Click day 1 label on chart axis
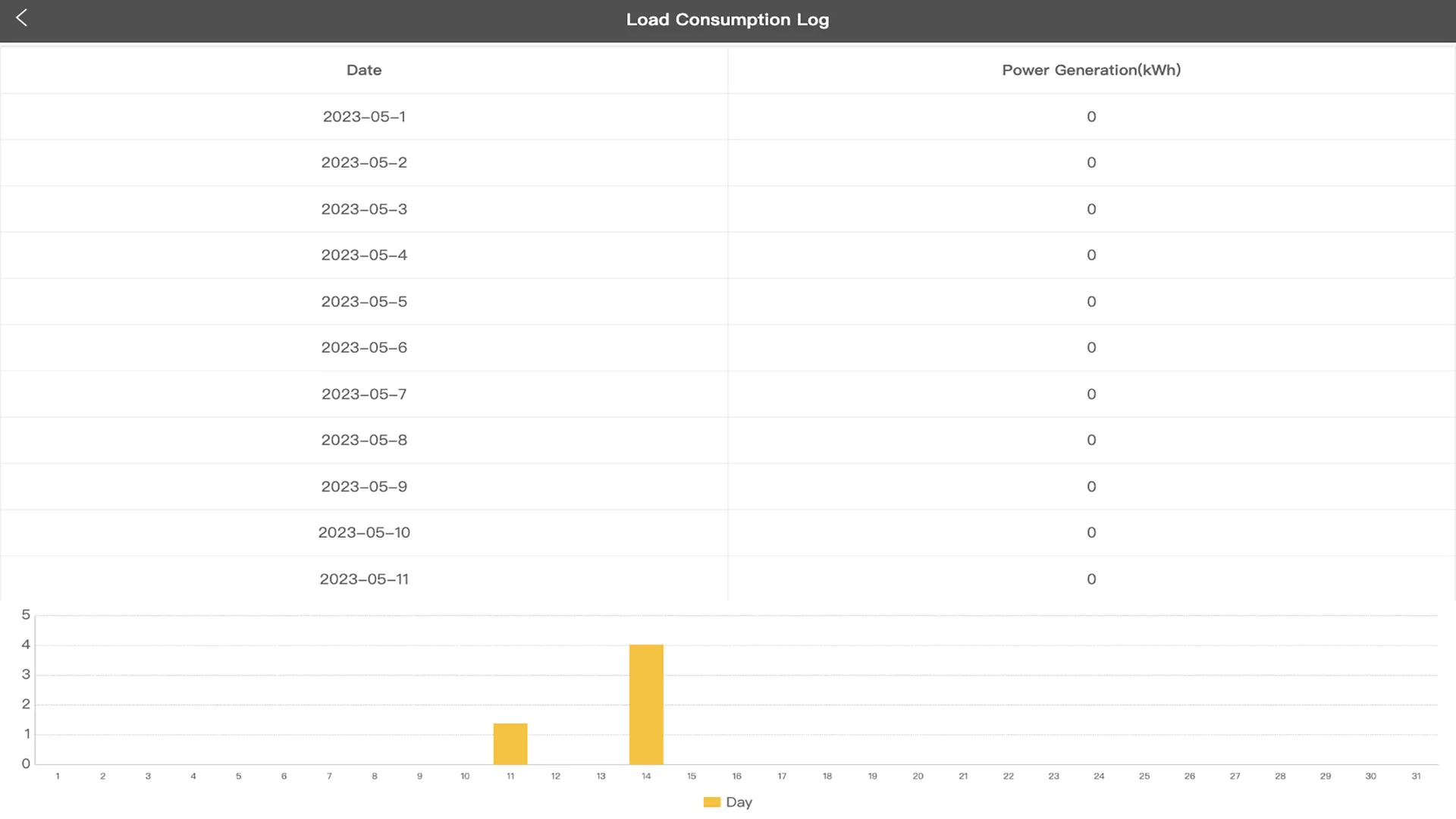 click(x=57, y=777)
